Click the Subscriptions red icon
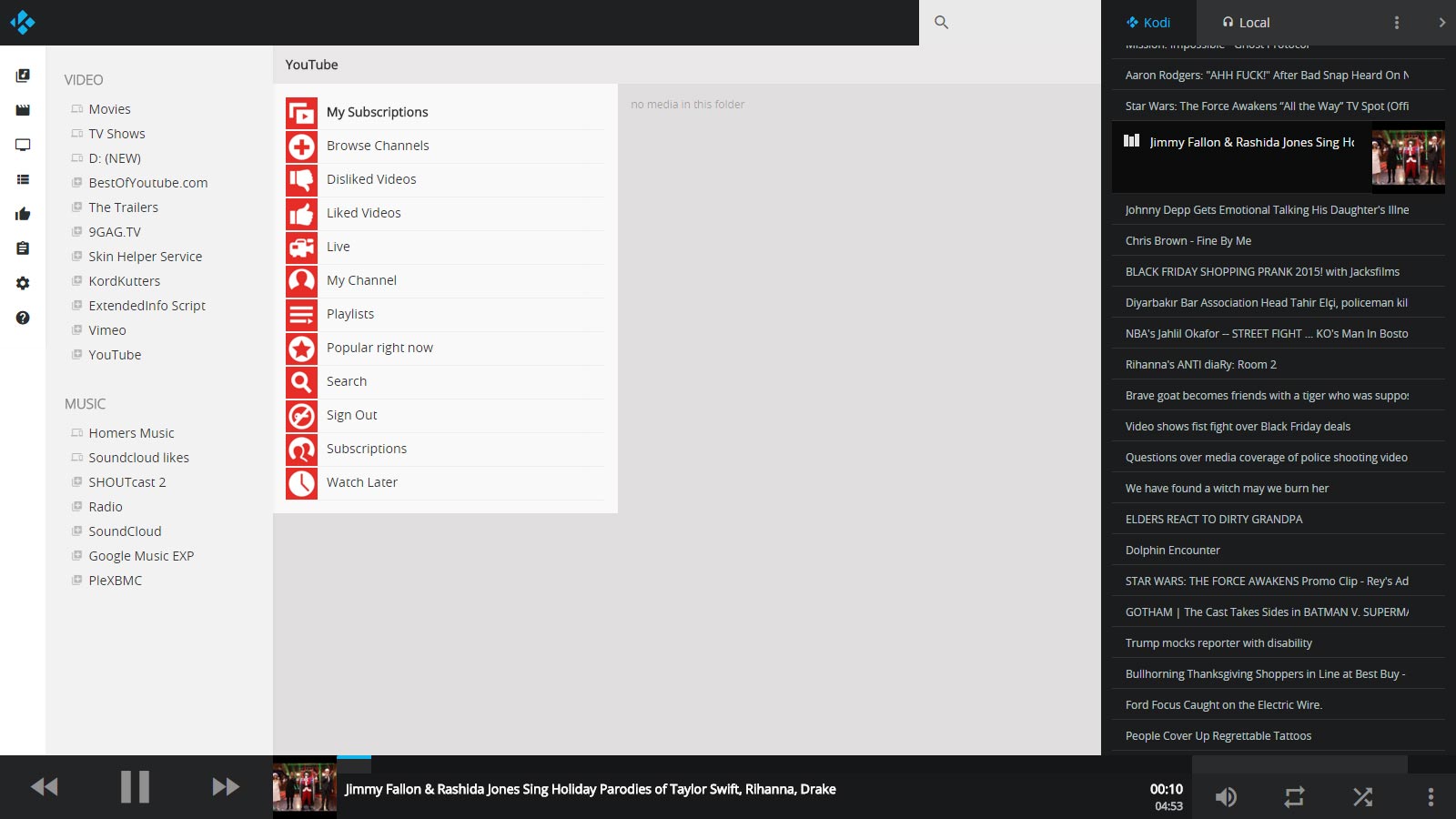 (x=301, y=449)
